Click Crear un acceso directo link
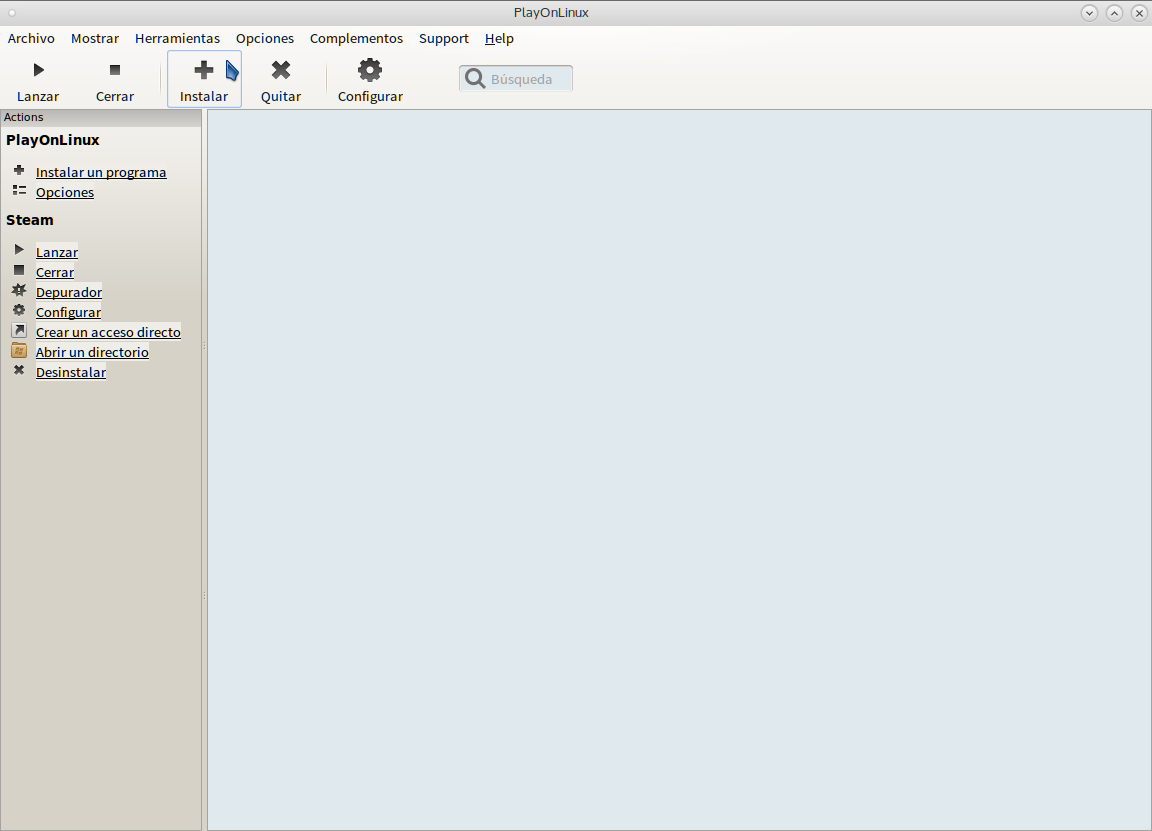Image resolution: width=1152 pixels, height=831 pixels. [x=108, y=332]
